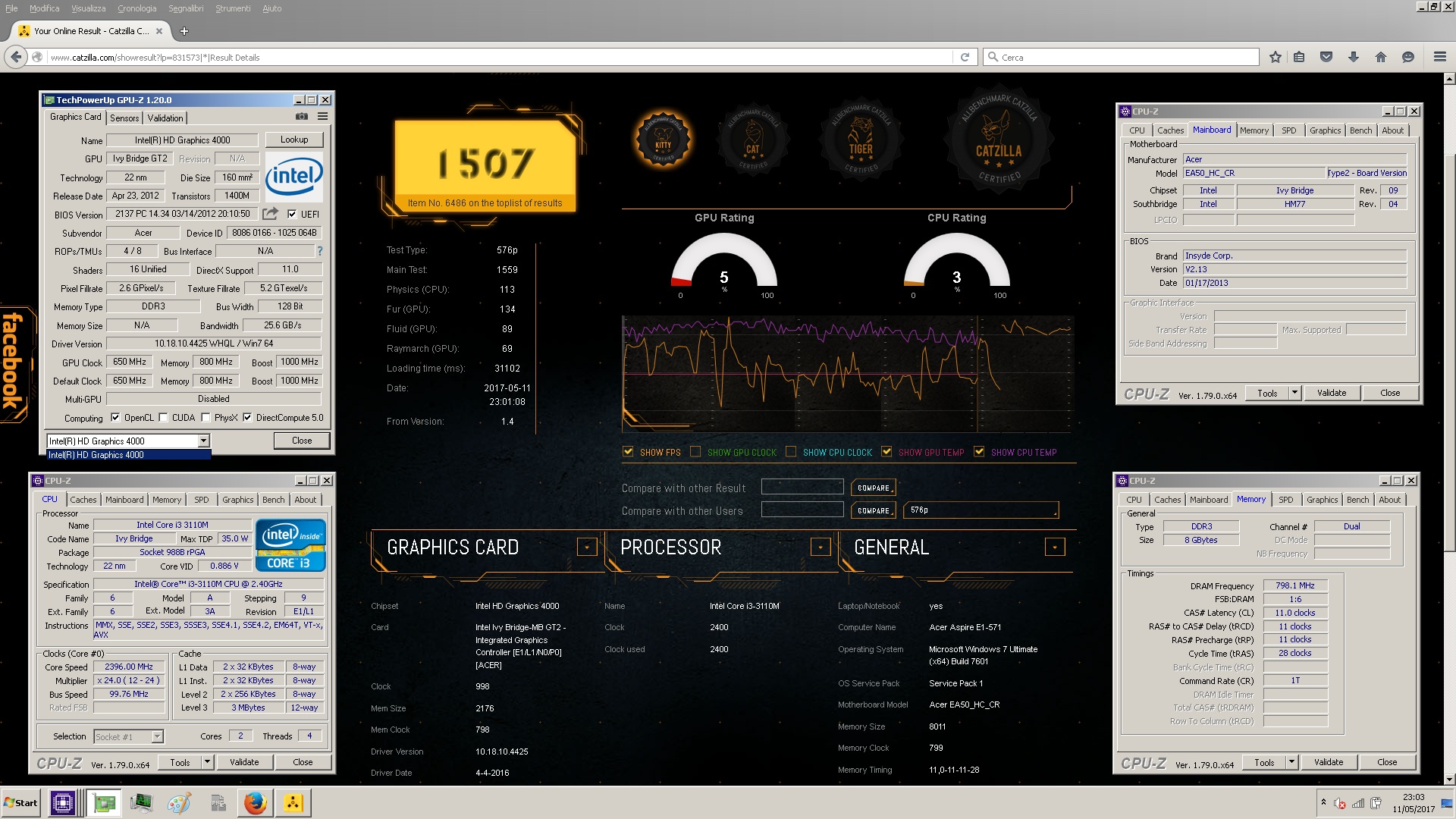Uncheck the SHOW FPS checkbox
The image size is (1456, 819).
point(628,452)
